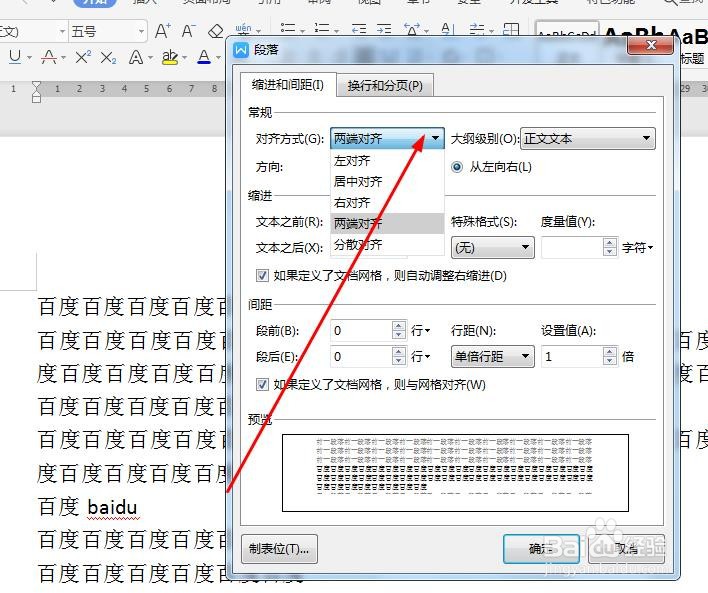
Task: Click the 段前 up spinner arrow
Action: [x=398, y=326]
